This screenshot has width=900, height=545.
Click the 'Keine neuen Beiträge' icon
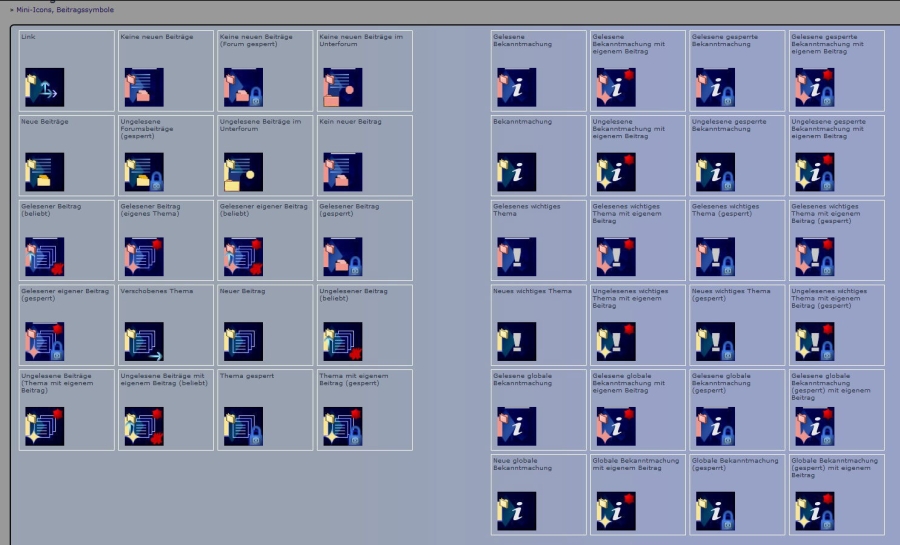pos(143,87)
